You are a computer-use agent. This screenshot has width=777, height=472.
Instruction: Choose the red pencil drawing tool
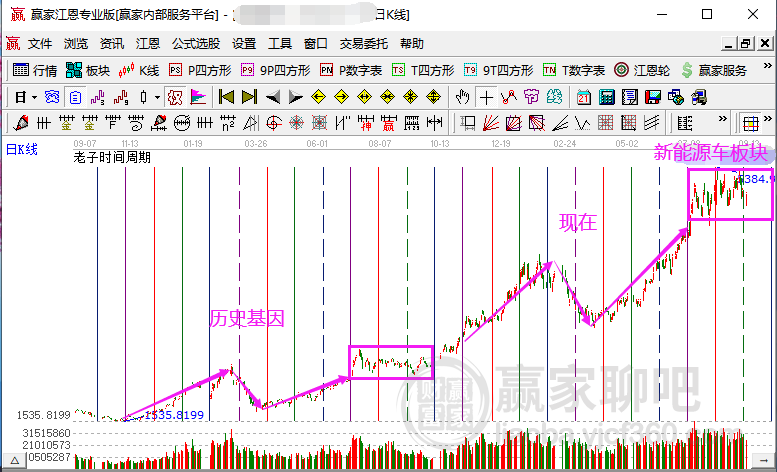[x=20, y=123]
